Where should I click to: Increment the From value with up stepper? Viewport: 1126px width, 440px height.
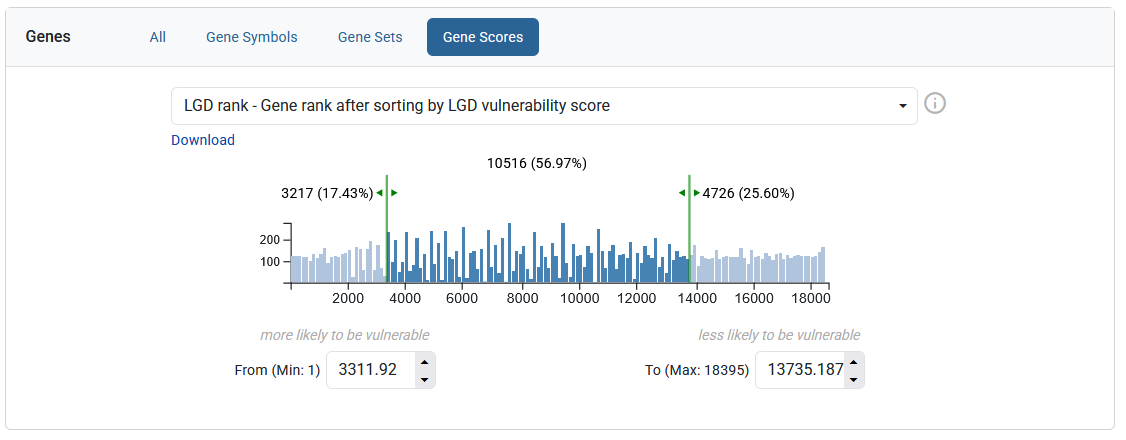click(424, 362)
